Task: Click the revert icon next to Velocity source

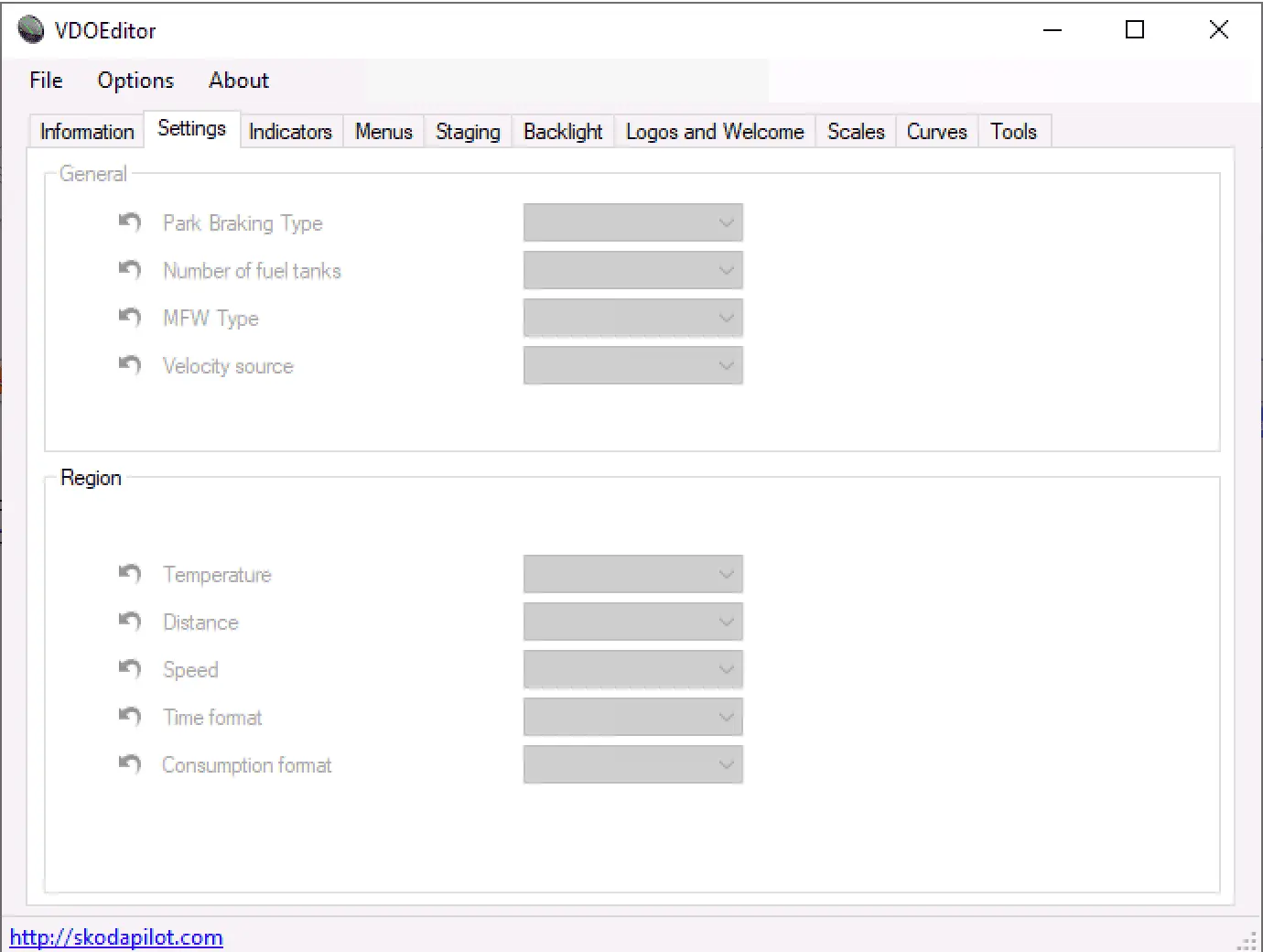Action: click(x=130, y=365)
